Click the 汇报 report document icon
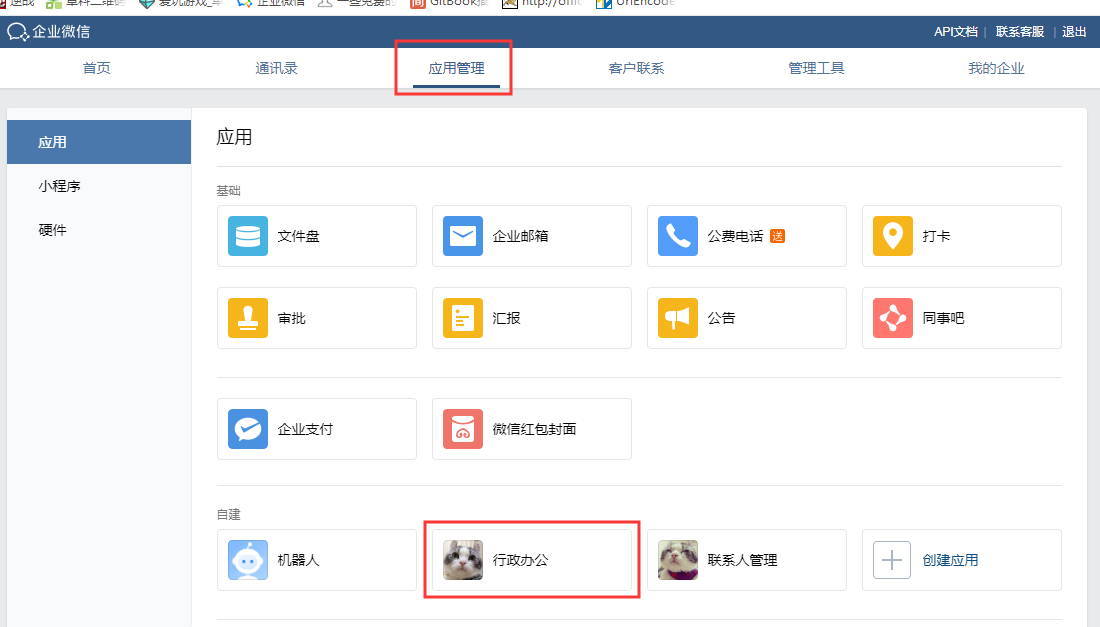The height and width of the screenshot is (627, 1100). (463, 318)
